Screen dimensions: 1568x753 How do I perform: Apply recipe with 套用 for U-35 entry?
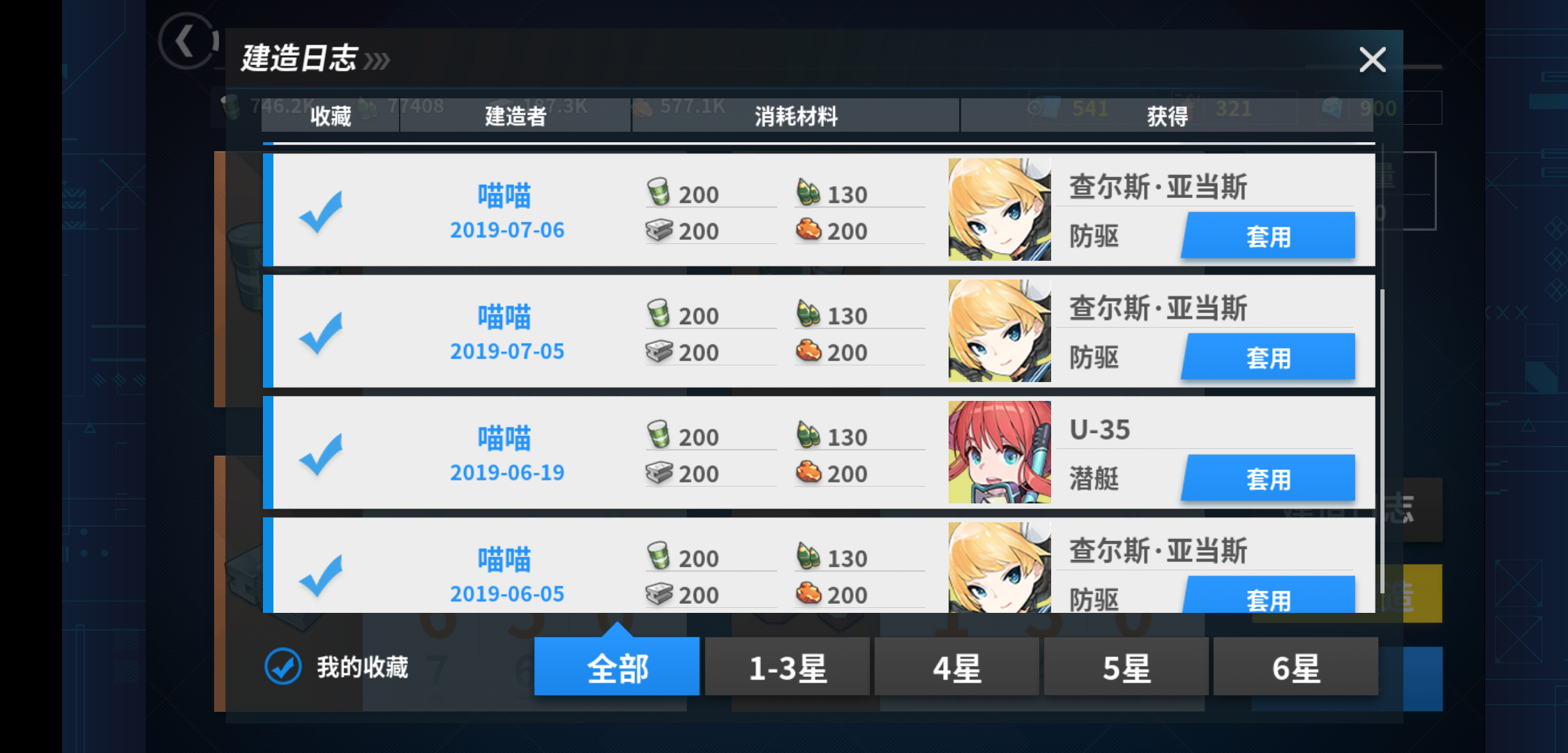(x=1268, y=478)
